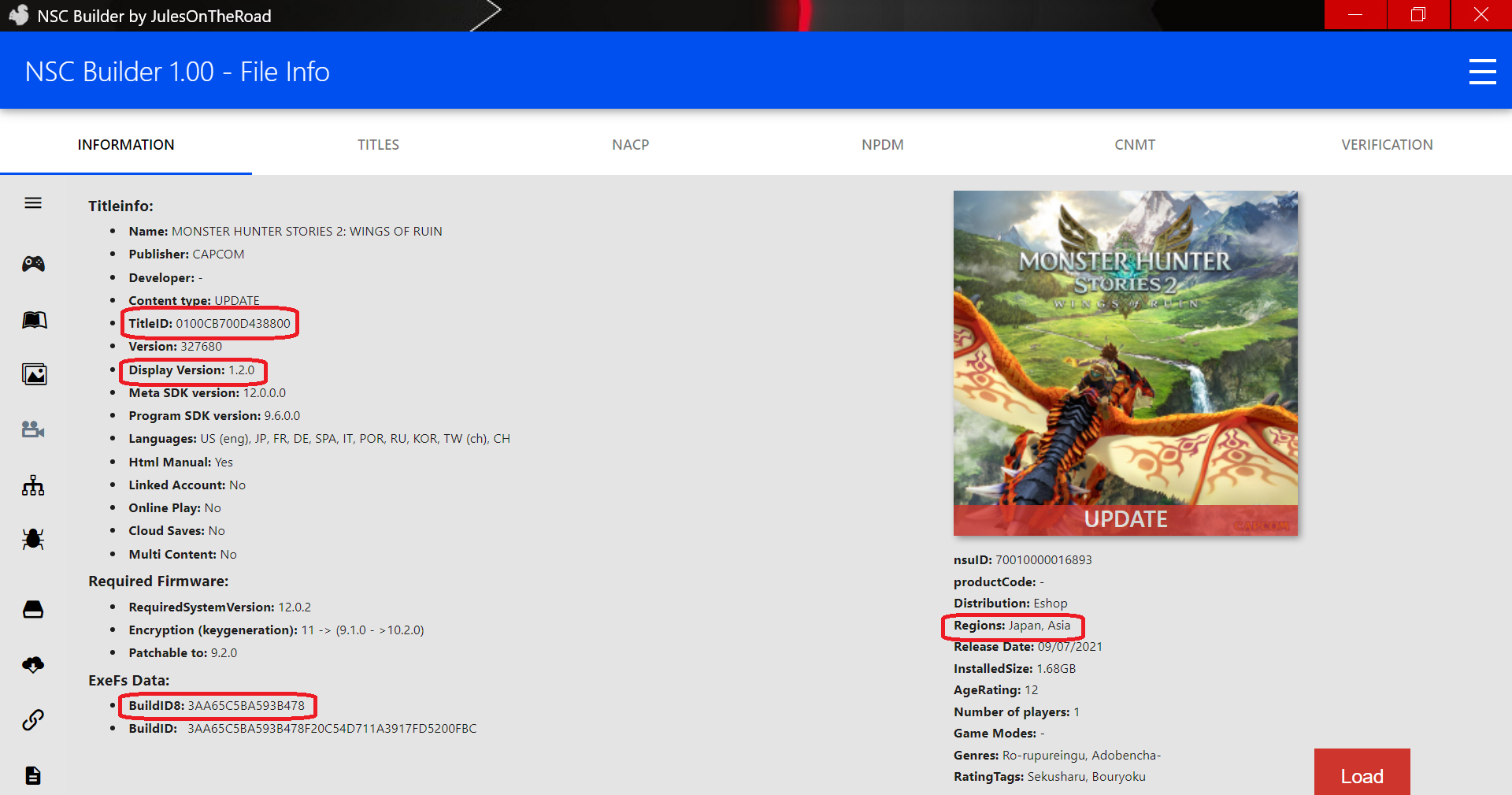Click the AgeRating: 12 line
The width and height of the screenshot is (1512, 795).
[995, 689]
